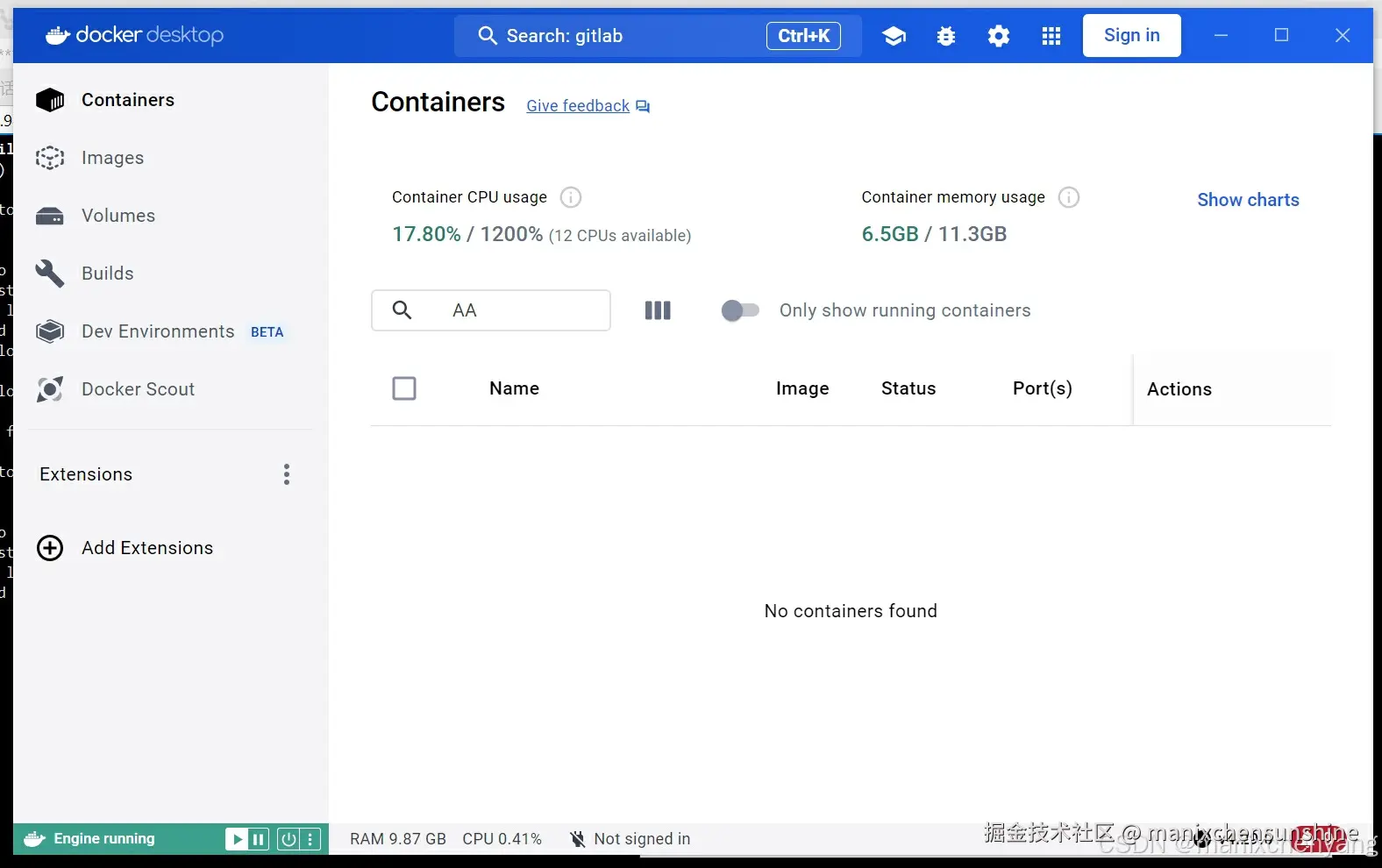Click the Engine running status whale icon
The height and width of the screenshot is (868, 1382).
34,839
